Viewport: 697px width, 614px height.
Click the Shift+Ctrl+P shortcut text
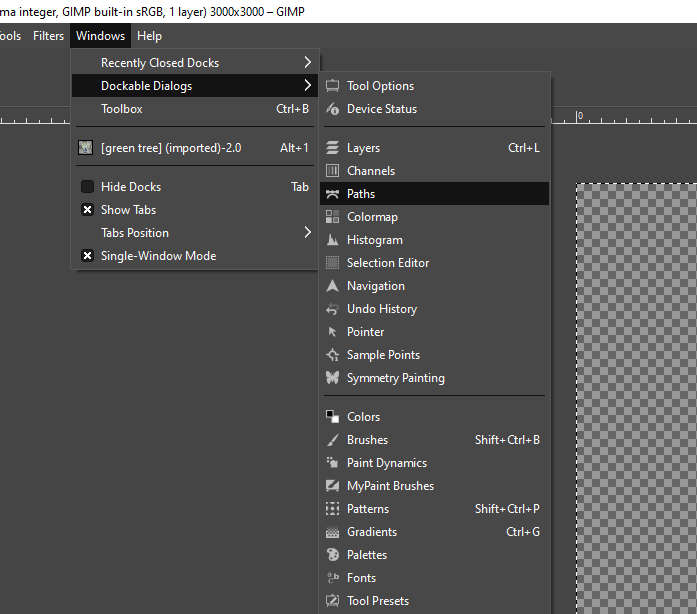point(507,509)
